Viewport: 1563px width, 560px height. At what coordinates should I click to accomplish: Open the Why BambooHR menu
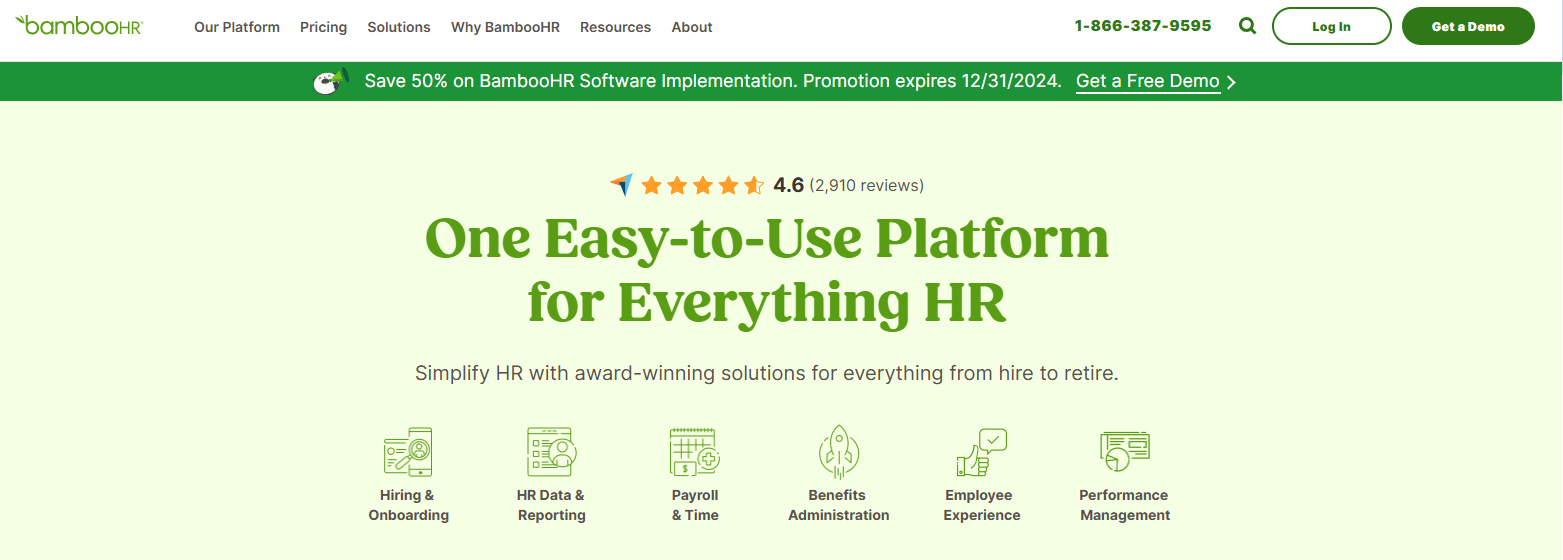505,27
